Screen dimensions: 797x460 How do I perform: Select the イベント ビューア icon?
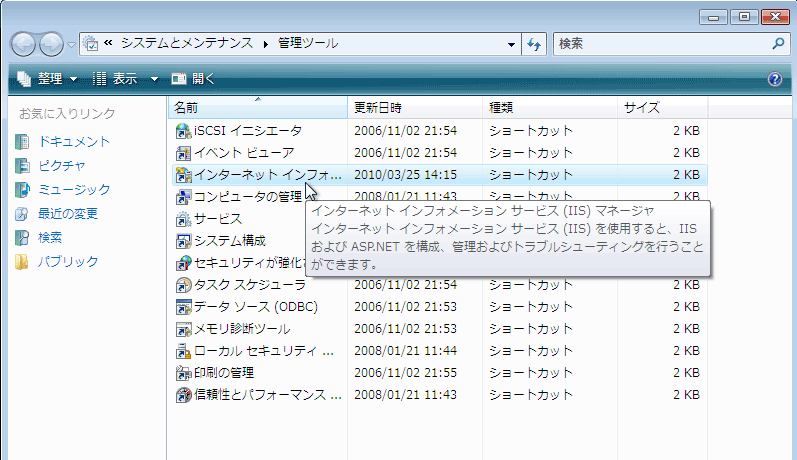pos(183,153)
